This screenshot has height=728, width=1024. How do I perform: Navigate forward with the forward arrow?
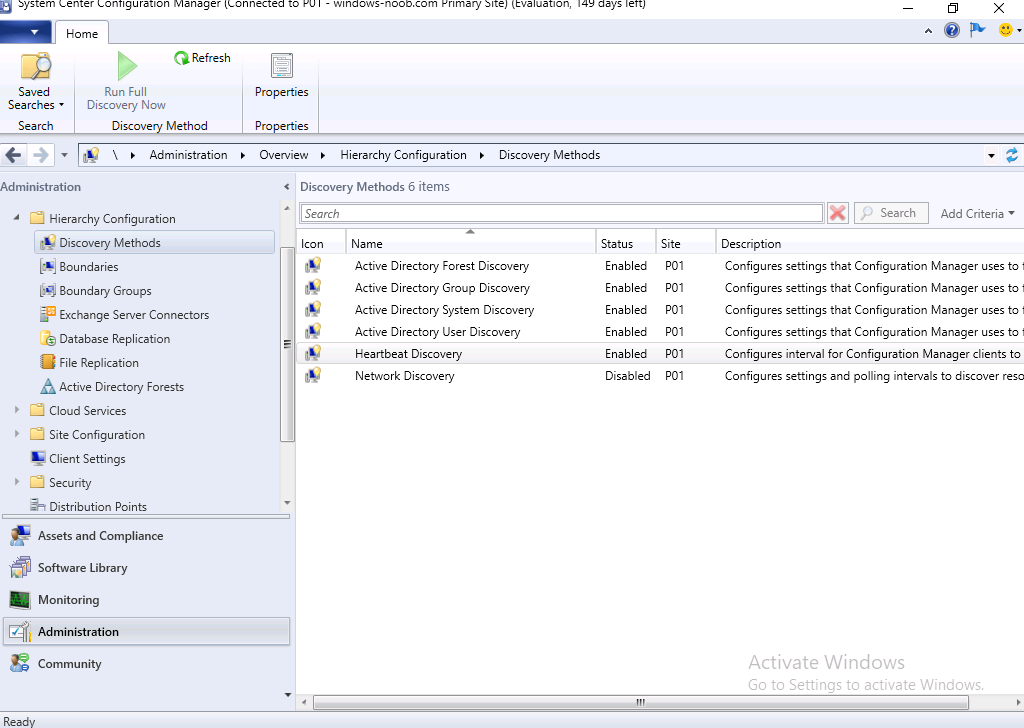pos(40,155)
